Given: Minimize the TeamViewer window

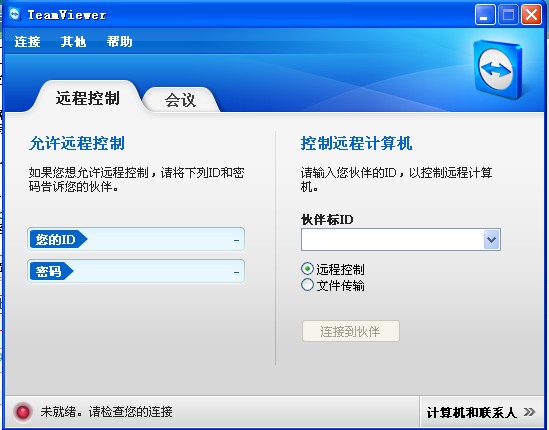Looking at the screenshot, I should 485,15.
